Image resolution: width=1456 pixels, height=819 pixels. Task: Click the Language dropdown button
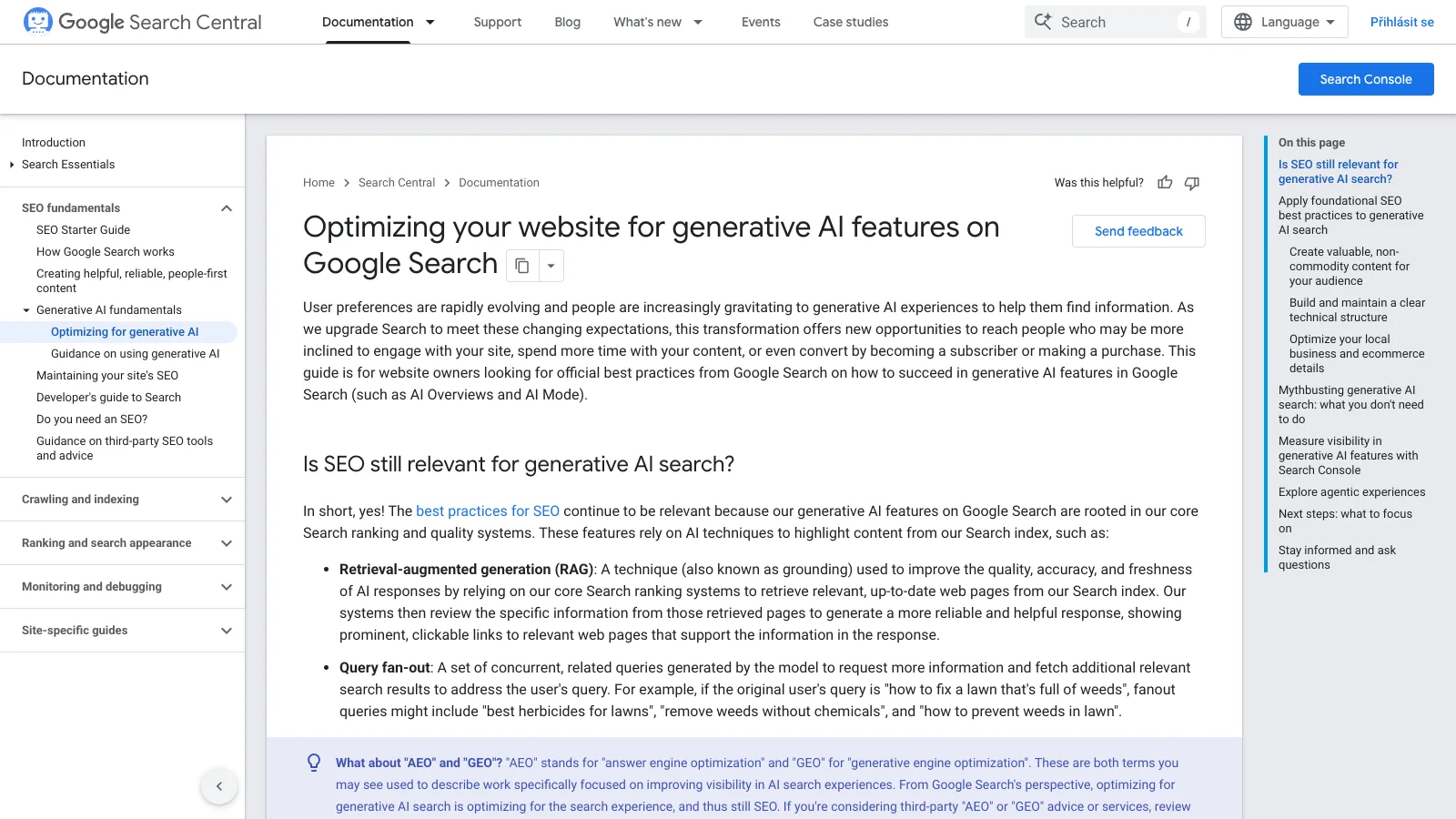(x=1284, y=22)
